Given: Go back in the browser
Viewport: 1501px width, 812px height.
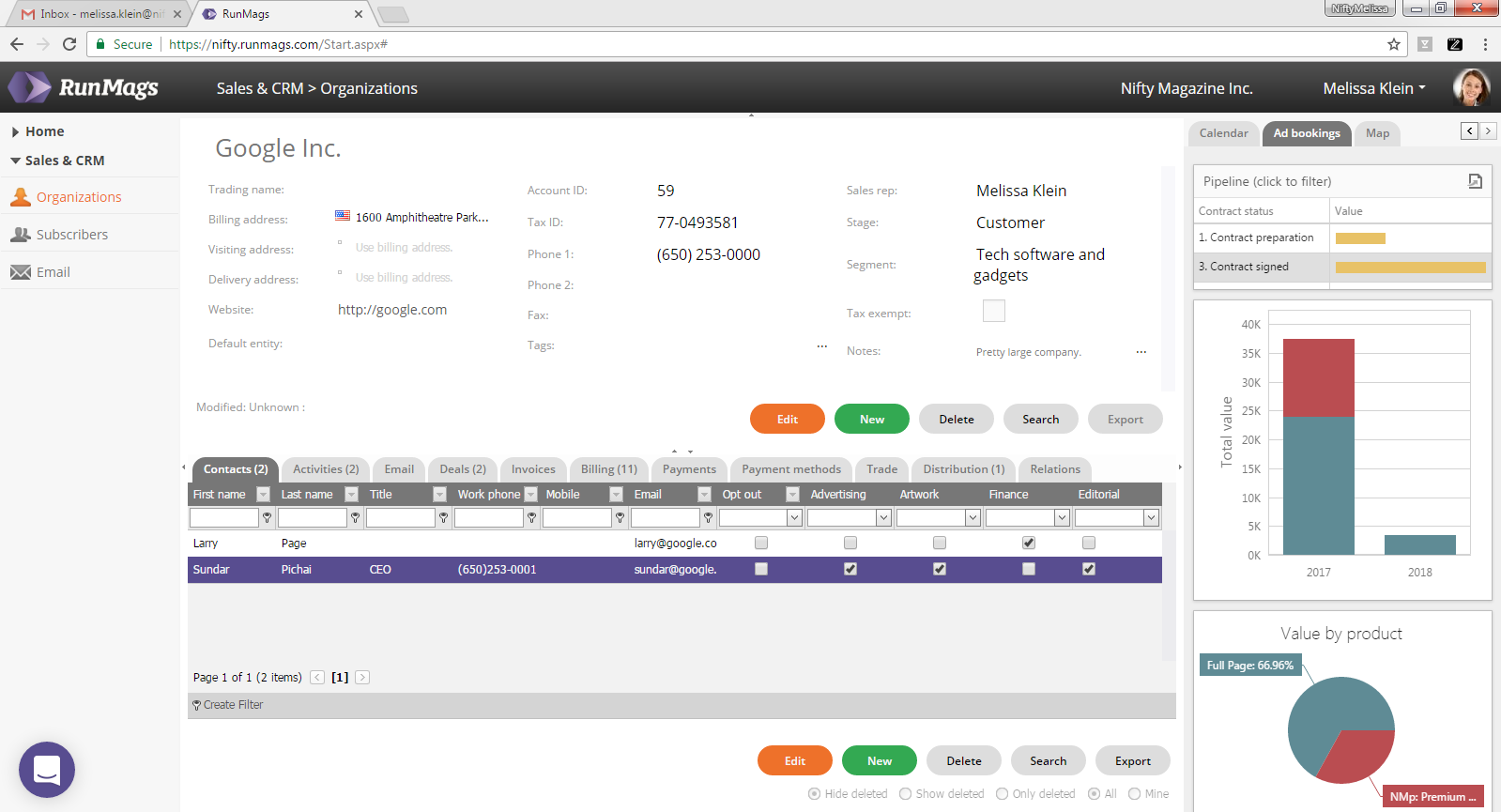Looking at the screenshot, I should pos(17,44).
